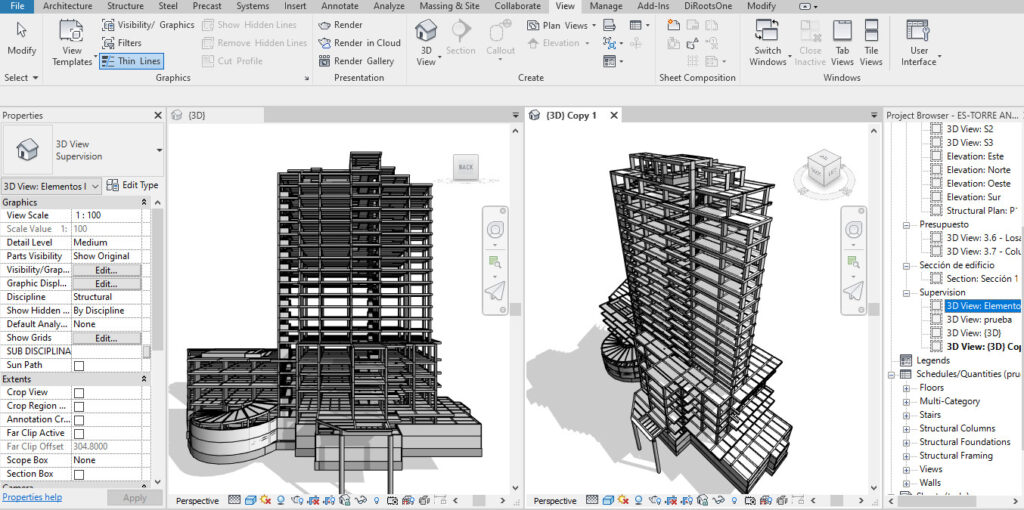Check the Section Box option
Screen dimensions: 1024x510
(x=79, y=475)
